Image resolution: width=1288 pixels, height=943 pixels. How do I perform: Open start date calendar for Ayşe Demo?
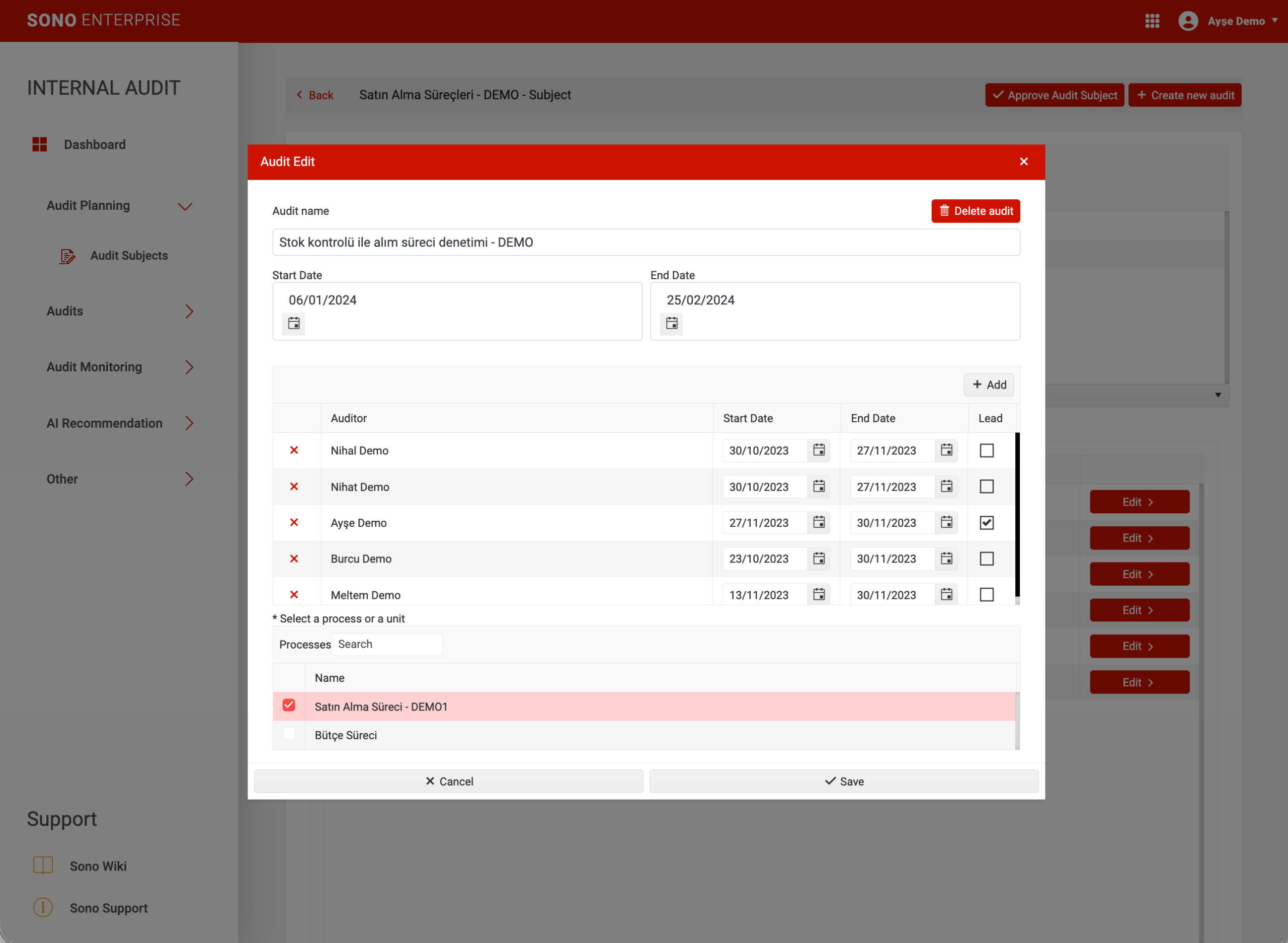point(819,522)
